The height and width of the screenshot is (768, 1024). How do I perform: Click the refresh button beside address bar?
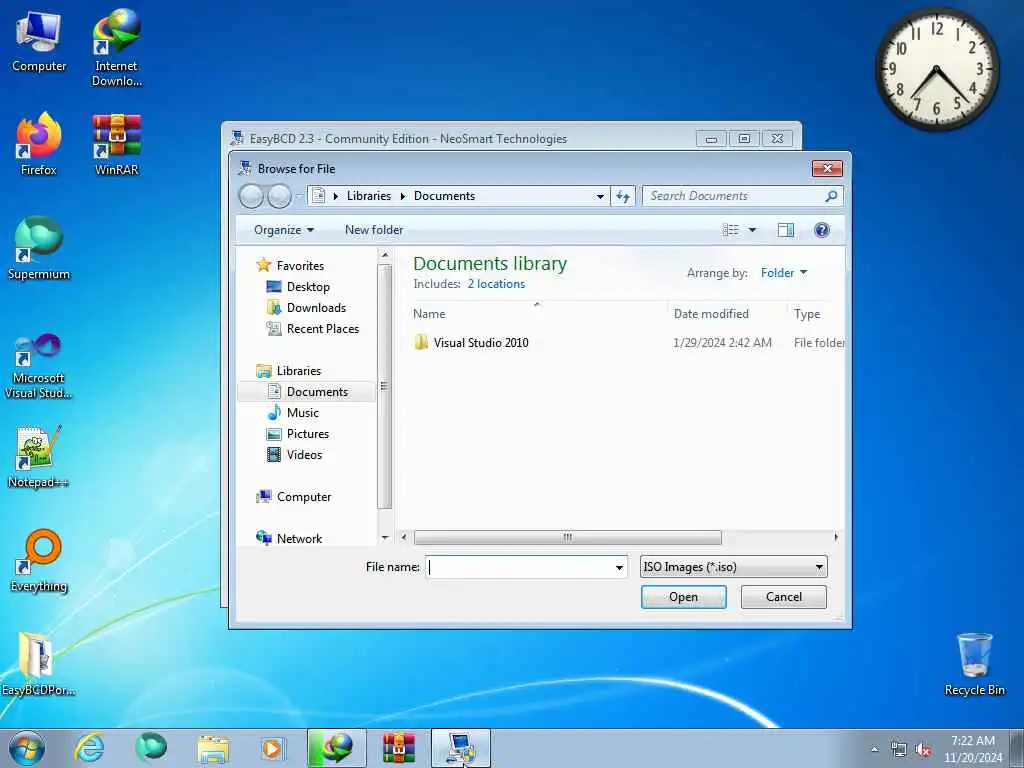[x=623, y=196]
